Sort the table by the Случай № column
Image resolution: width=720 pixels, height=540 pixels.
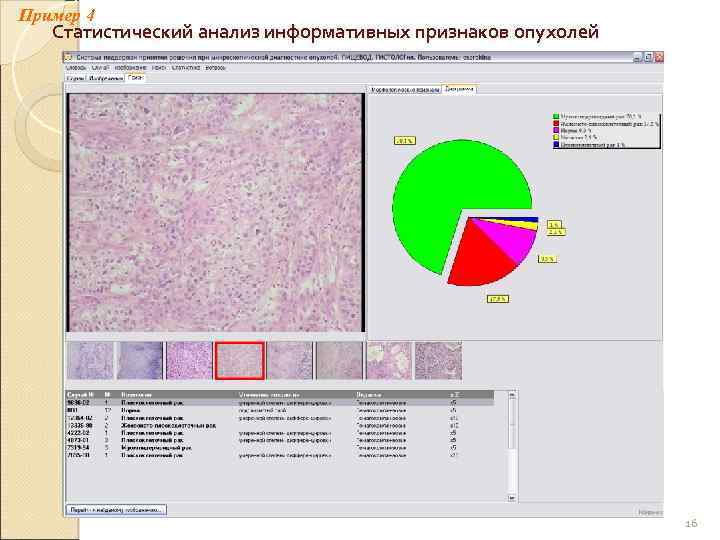[81, 394]
